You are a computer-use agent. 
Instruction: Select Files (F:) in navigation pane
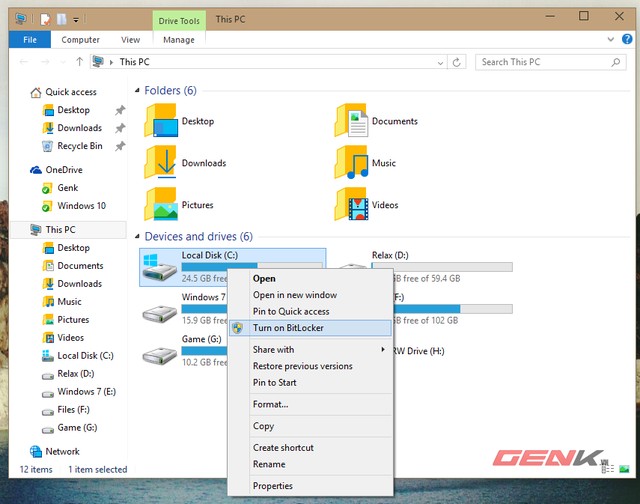click(73, 410)
